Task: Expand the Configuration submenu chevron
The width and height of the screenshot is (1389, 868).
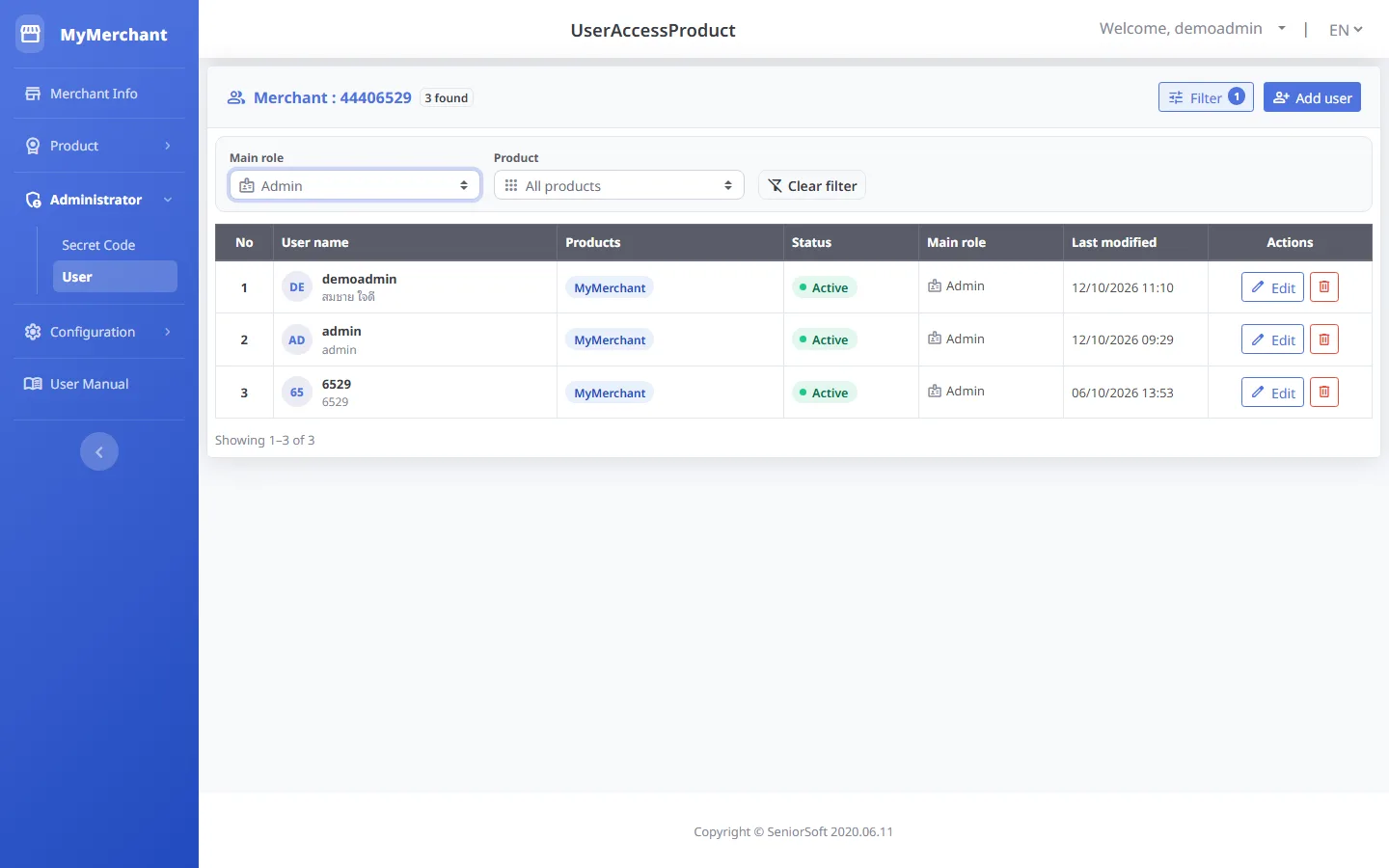Action: 168,332
